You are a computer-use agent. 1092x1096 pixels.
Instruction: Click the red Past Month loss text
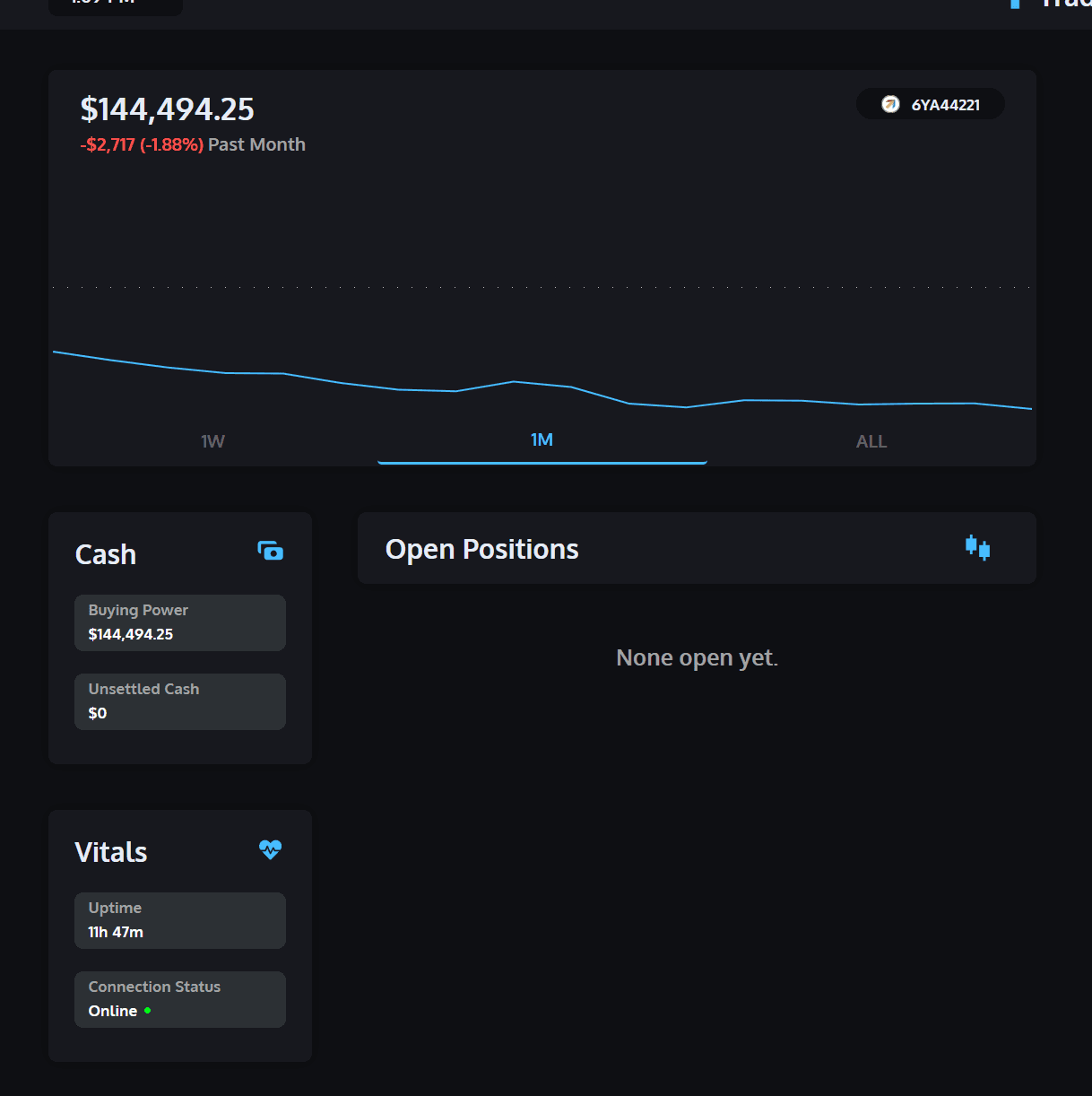(142, 144)
